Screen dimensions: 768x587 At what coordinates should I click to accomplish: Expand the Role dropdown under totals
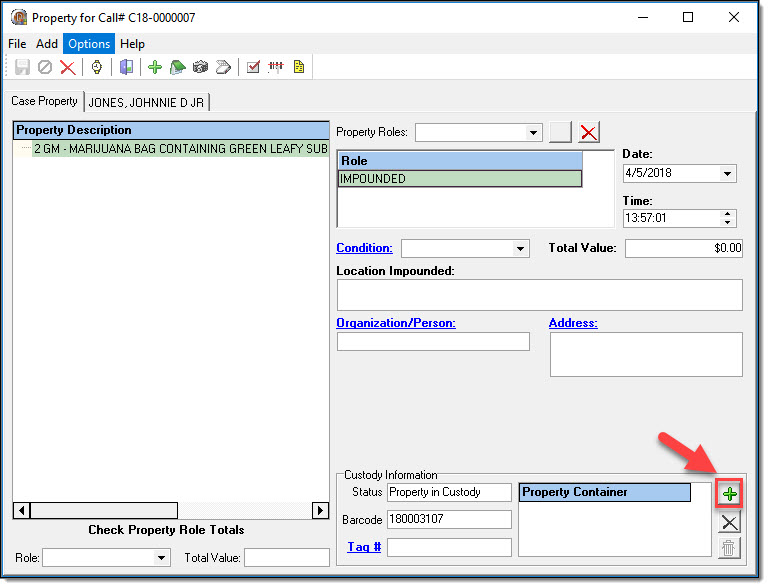162,558
